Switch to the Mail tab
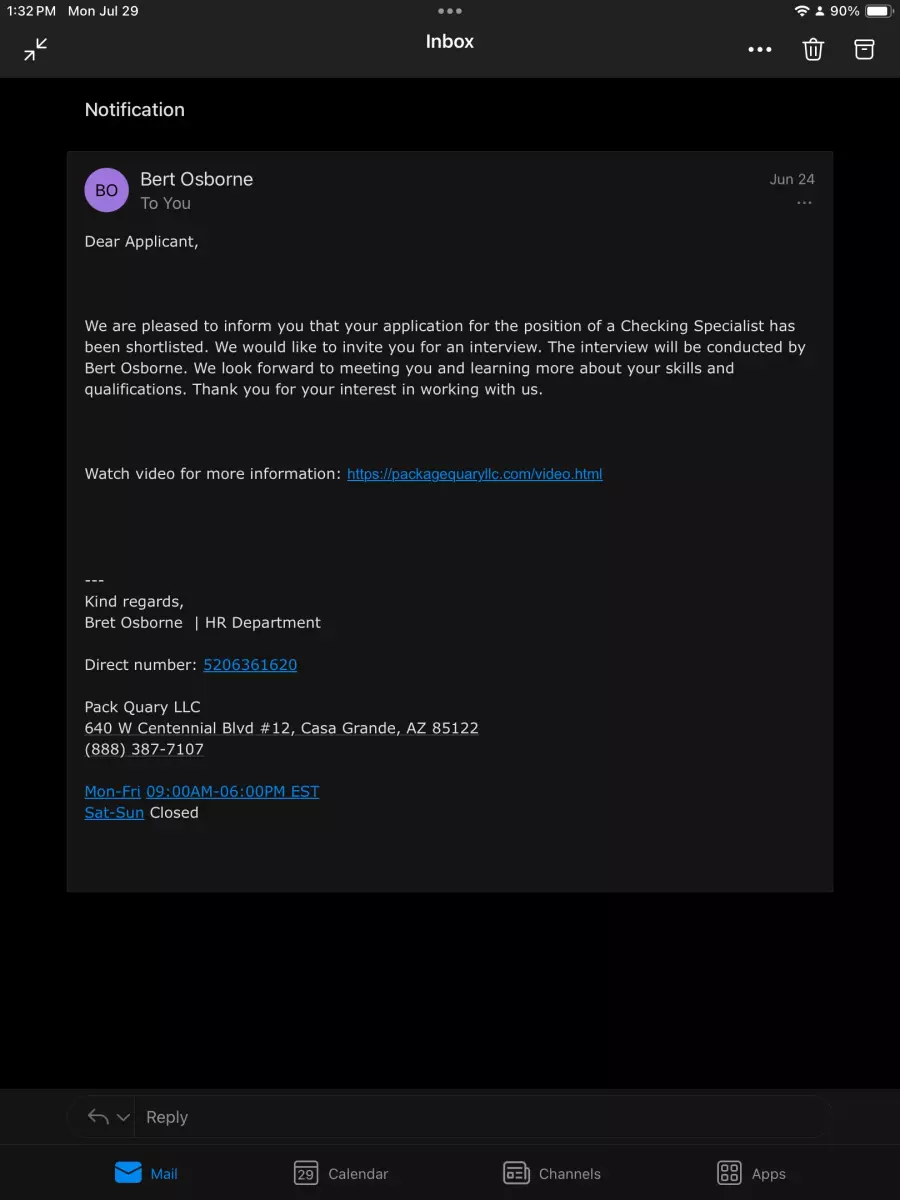900x1200 pixels. [x=146, y=1173]
